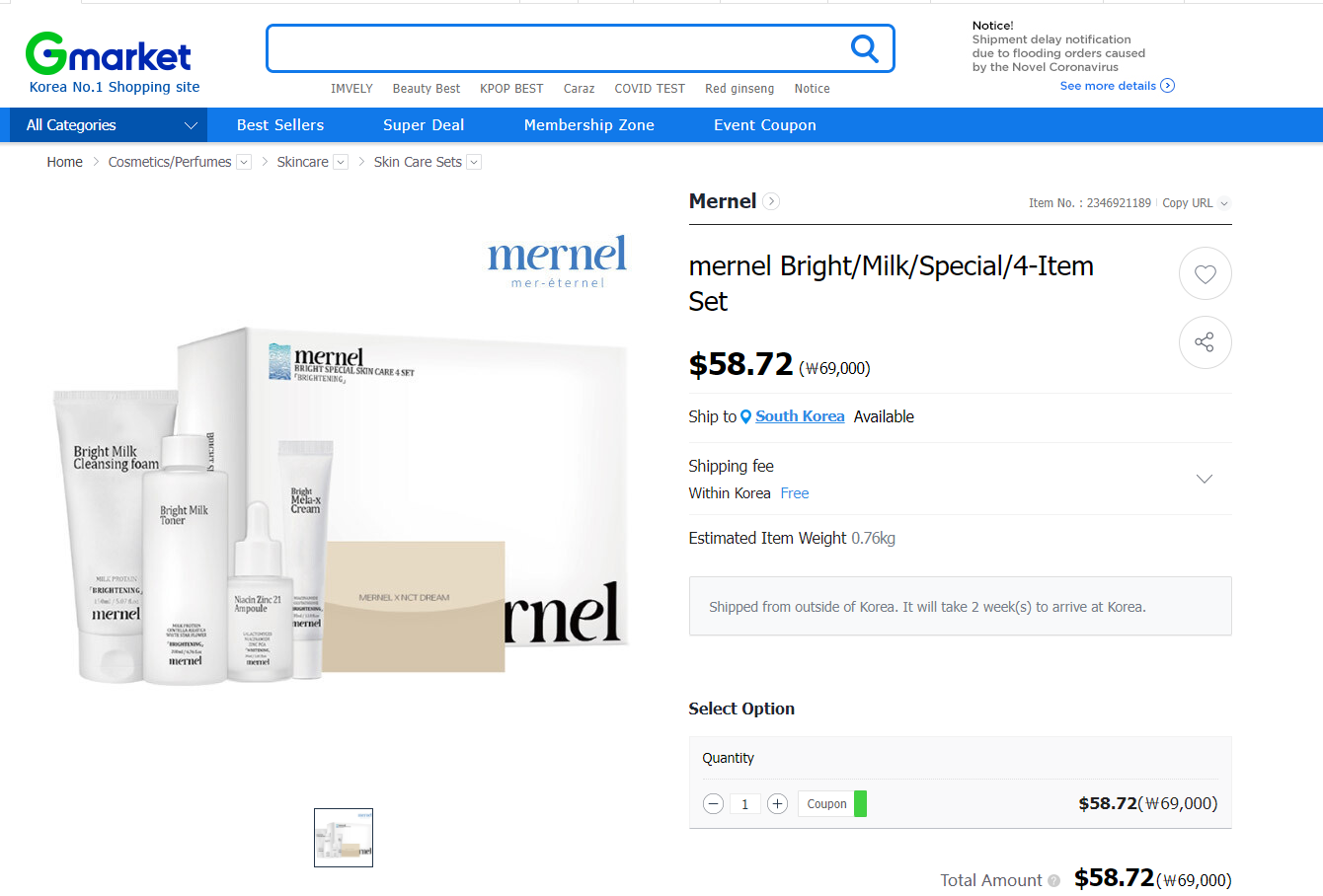Image resolution: width=1323 pixels, height=896 pixels.
Task: Expand the Shipping fee details chevron
Action: click(1205, 479)
